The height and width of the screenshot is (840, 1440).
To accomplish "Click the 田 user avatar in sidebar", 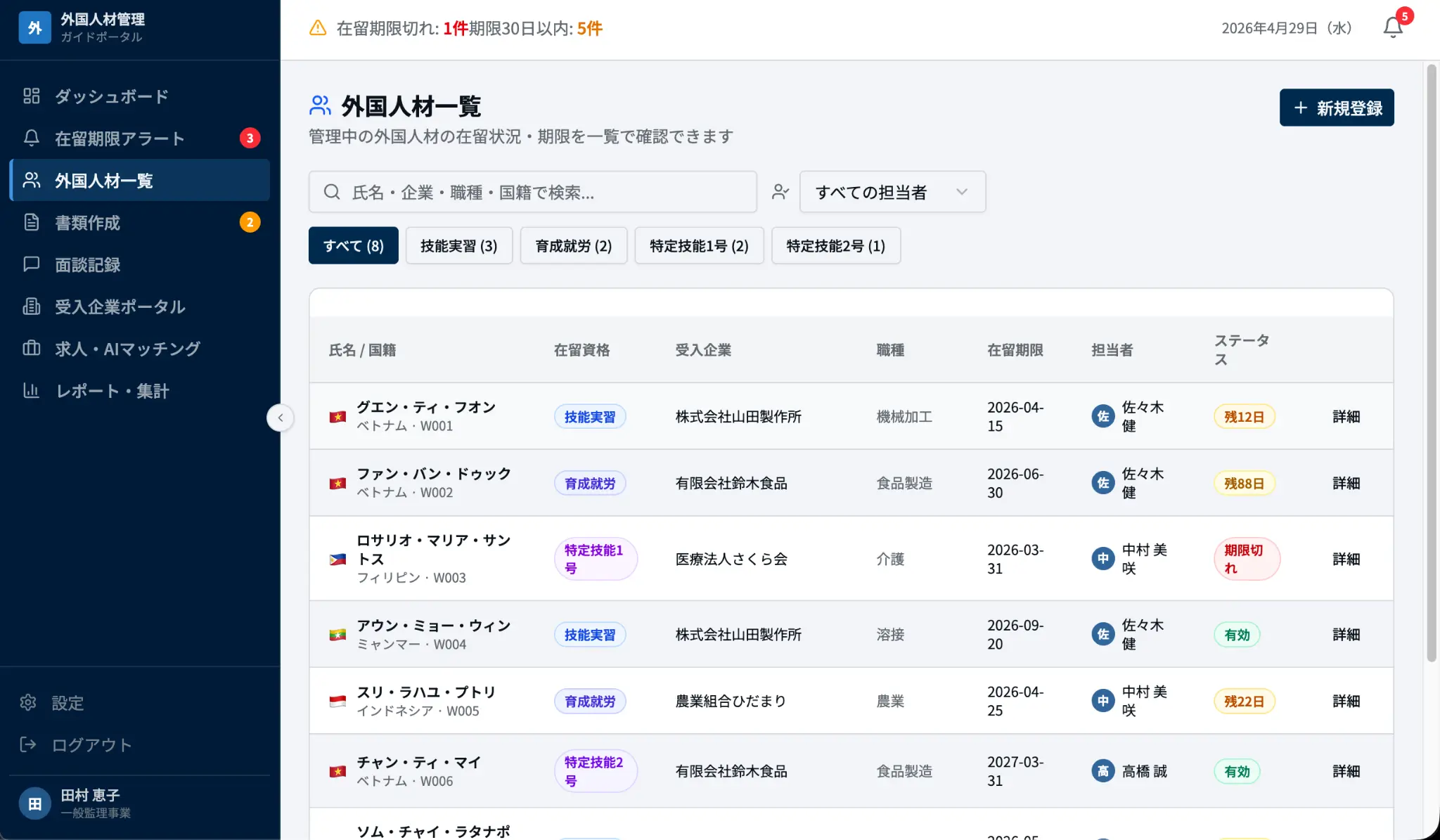I will coord(35,803).
